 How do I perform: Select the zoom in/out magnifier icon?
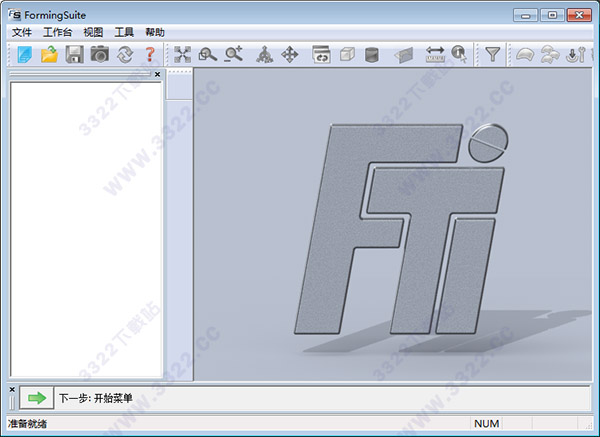click(x=233, y=54)
